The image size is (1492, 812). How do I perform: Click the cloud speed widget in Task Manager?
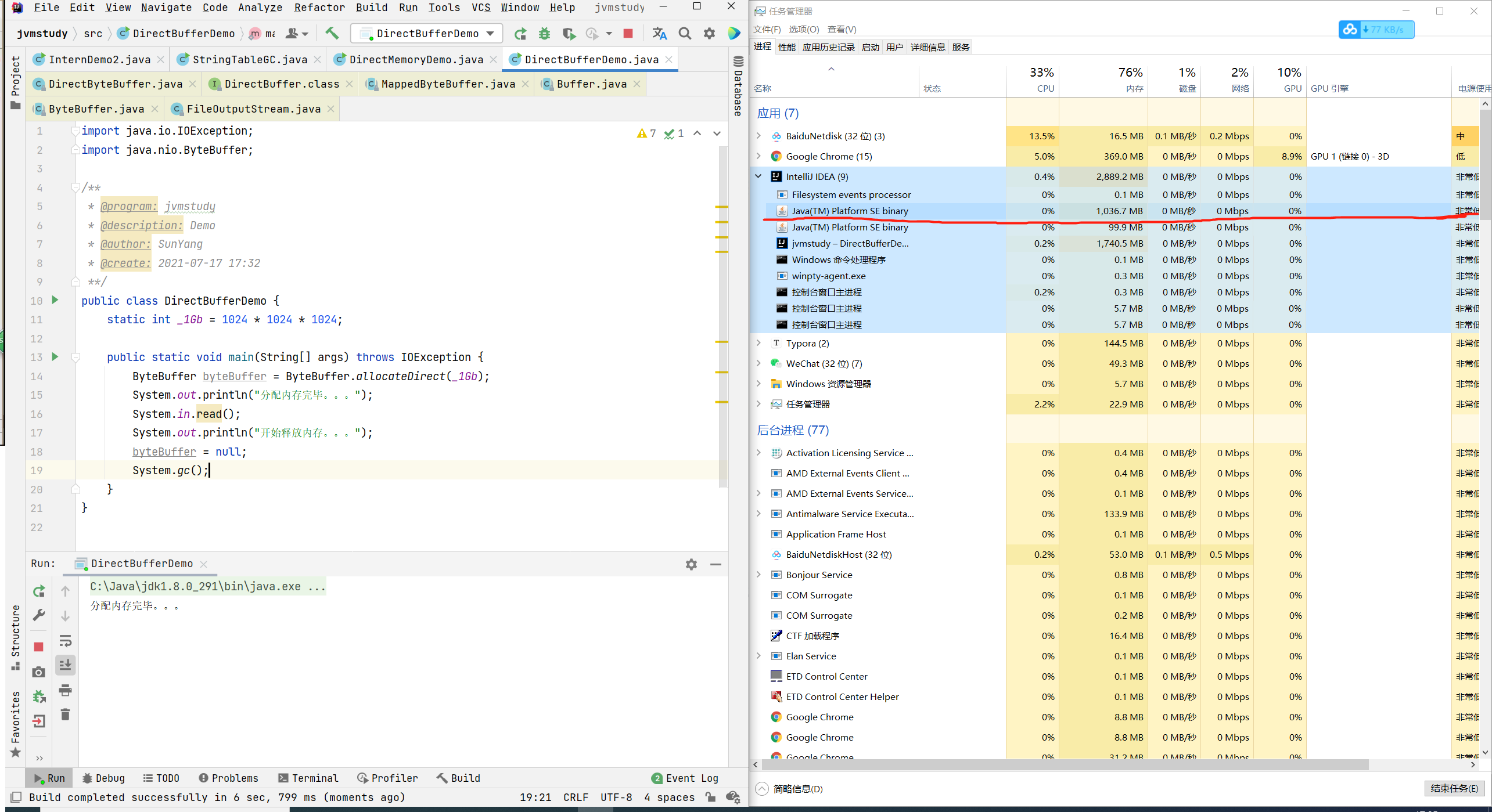(x=1376, y=29)
